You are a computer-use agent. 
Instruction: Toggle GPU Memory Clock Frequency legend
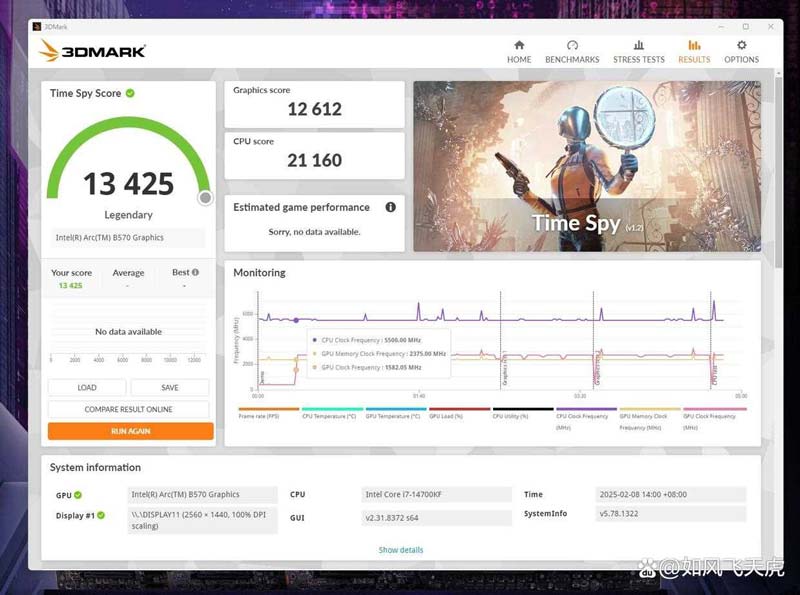pyautogui.click(x=650, y=418)
